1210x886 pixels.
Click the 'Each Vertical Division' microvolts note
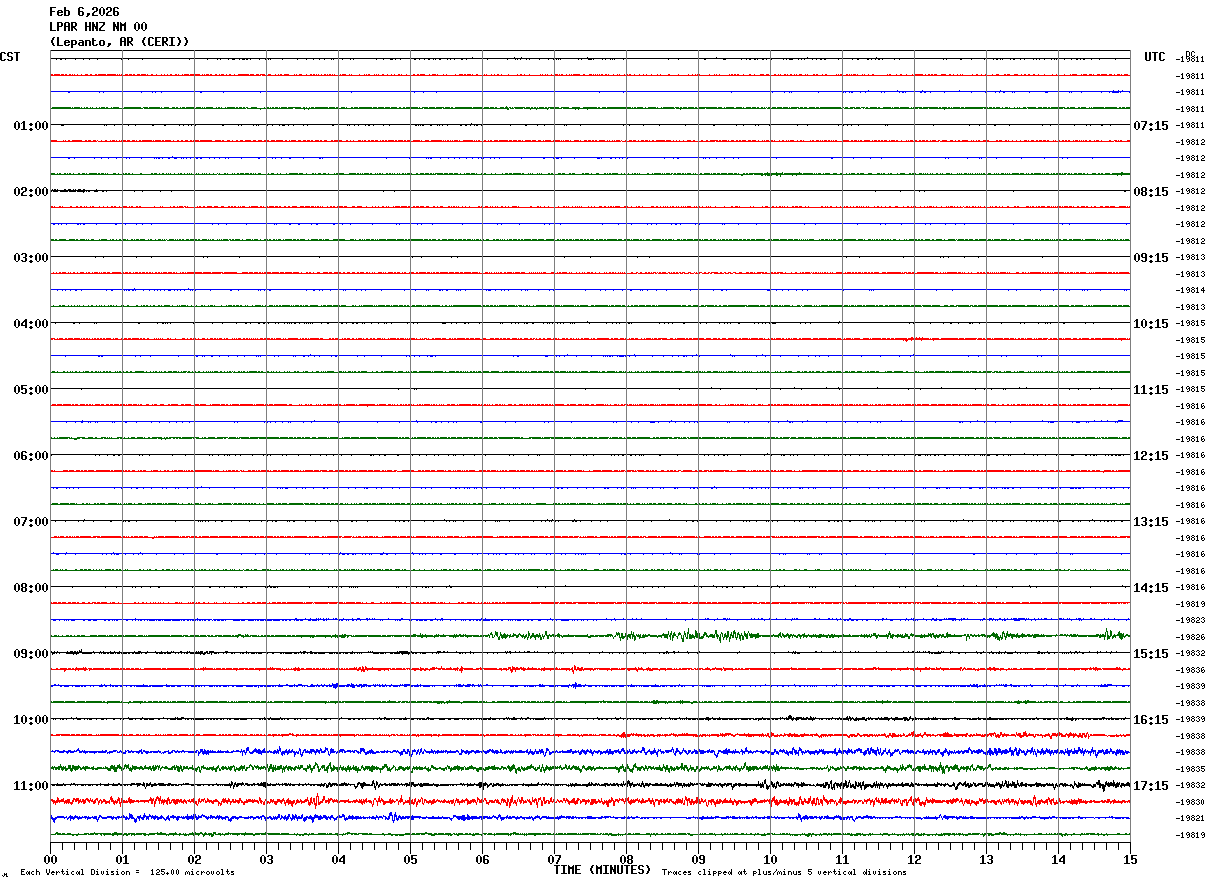pos(127,873)
